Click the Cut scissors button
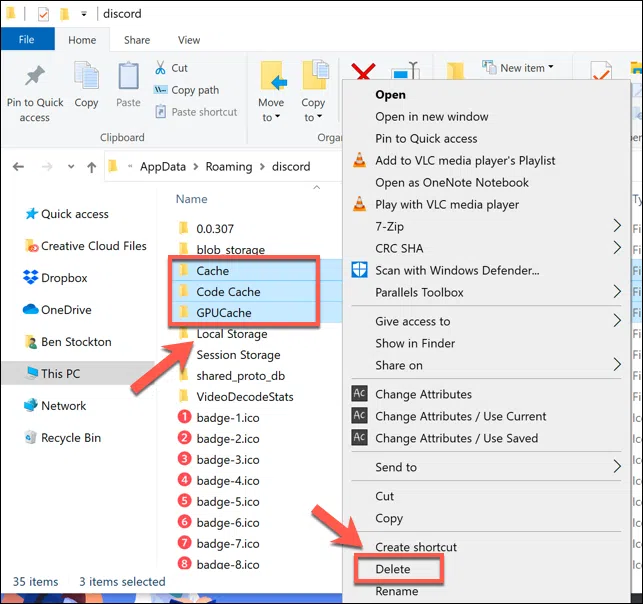 pos(171,68)
